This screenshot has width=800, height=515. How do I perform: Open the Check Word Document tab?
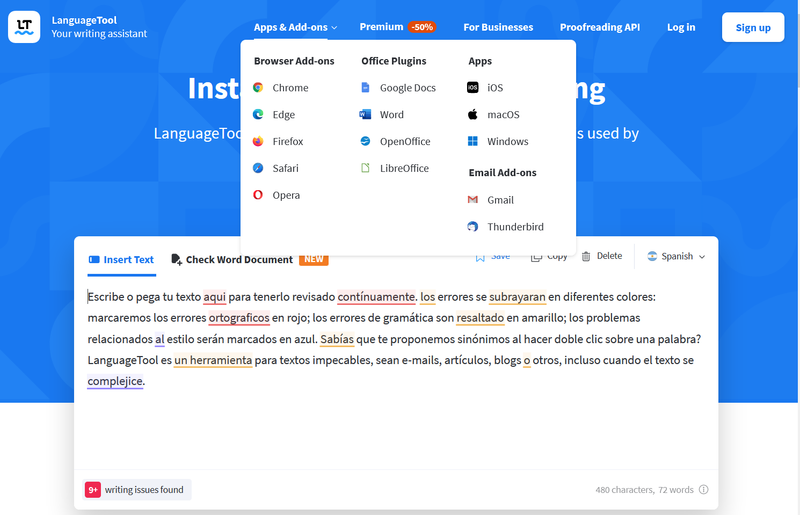point(239,260)
